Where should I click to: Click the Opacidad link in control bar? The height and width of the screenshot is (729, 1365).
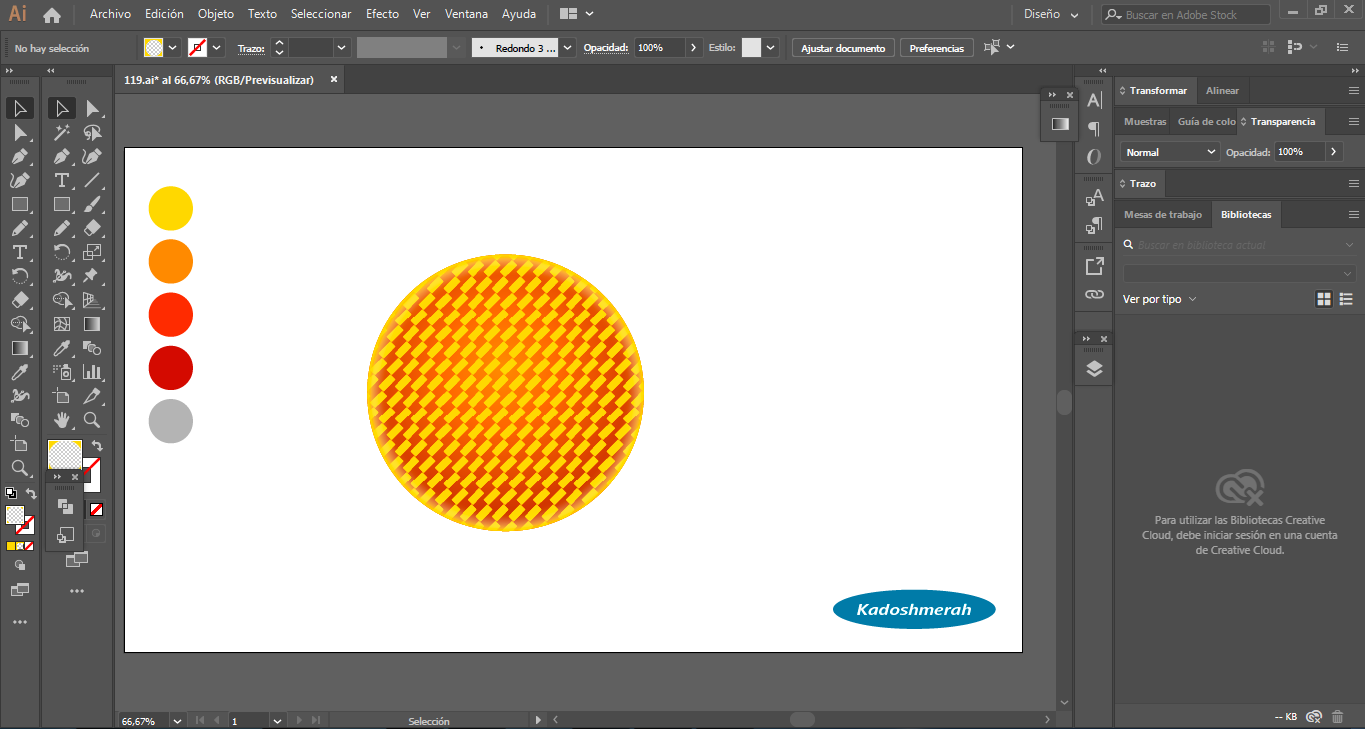[606, 48]
